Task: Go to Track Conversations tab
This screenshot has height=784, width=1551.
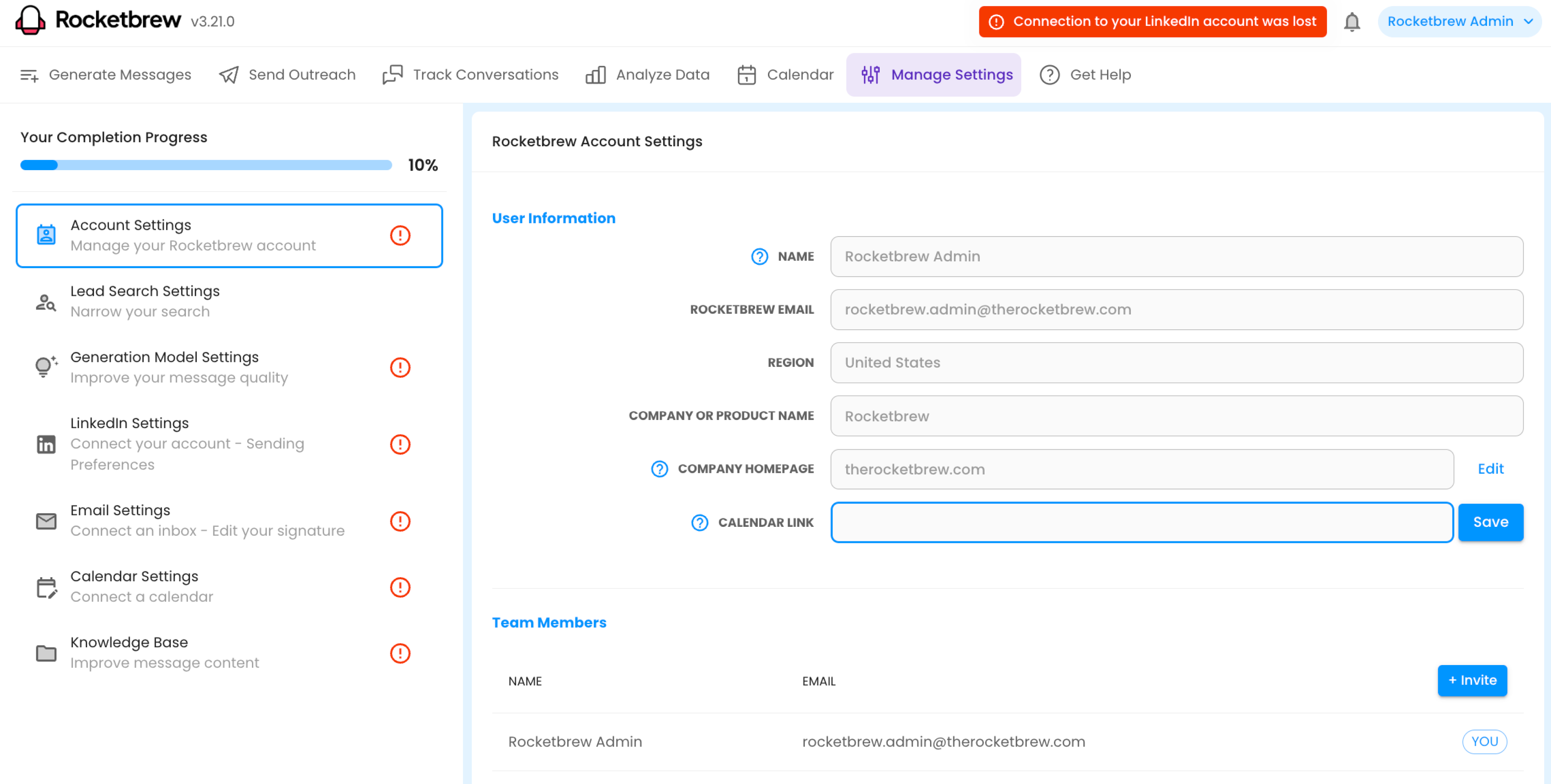Action: (471, 75)
